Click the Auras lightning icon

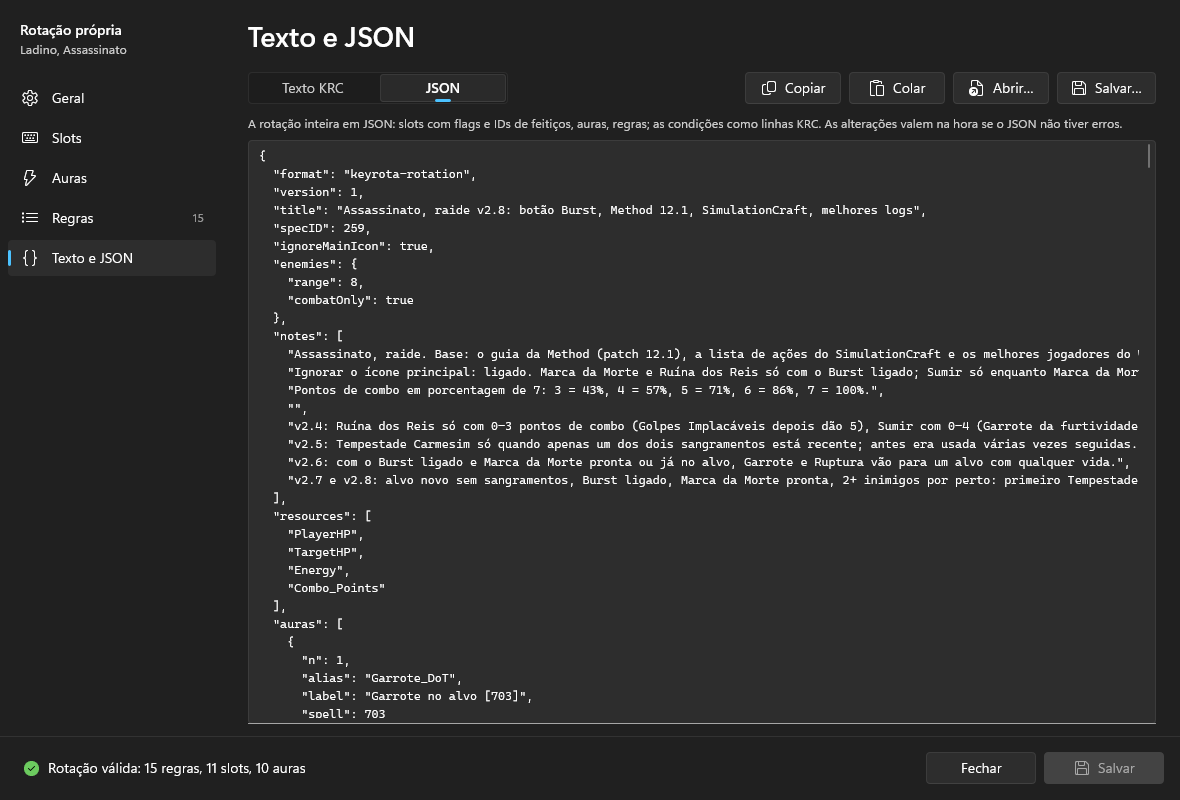(x=30, y=178)
